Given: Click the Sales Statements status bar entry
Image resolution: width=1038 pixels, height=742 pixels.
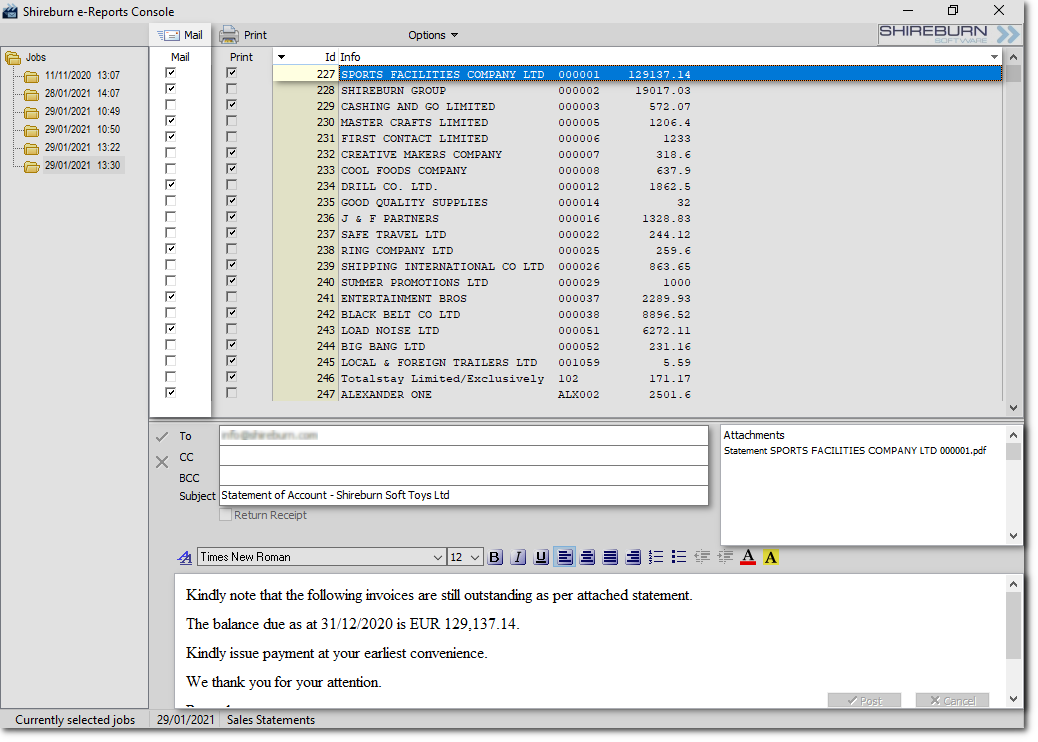Looking at the screenshot, I should (271, 720).
